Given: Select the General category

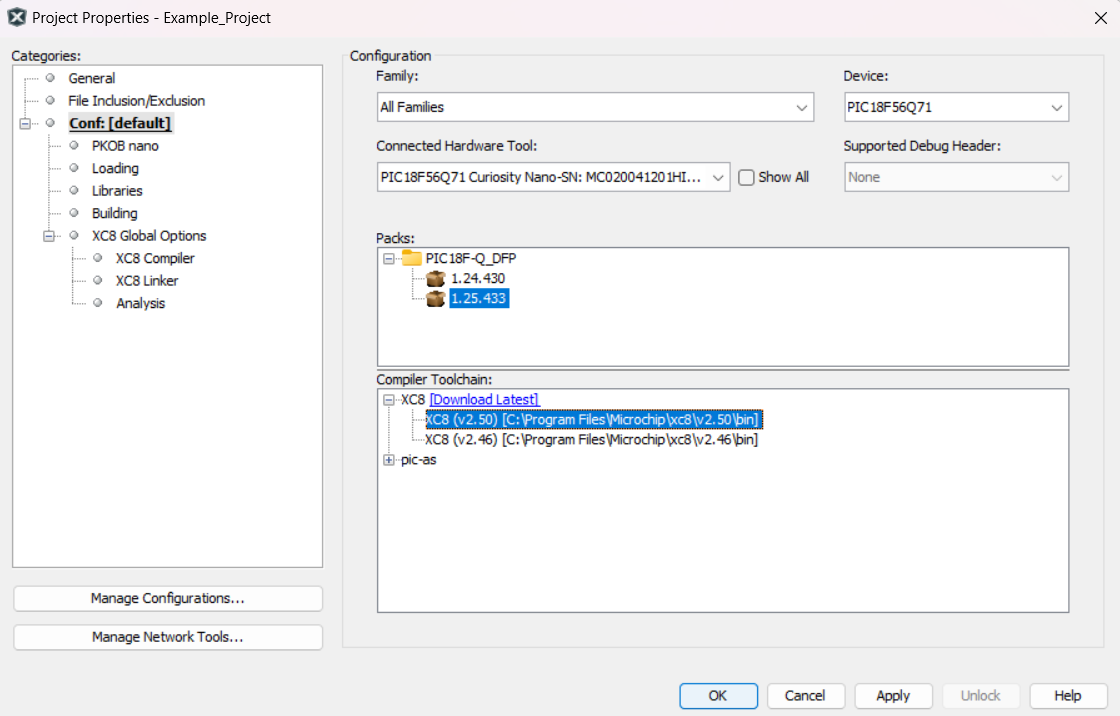Looking at the screenshot, I should 91,78.
